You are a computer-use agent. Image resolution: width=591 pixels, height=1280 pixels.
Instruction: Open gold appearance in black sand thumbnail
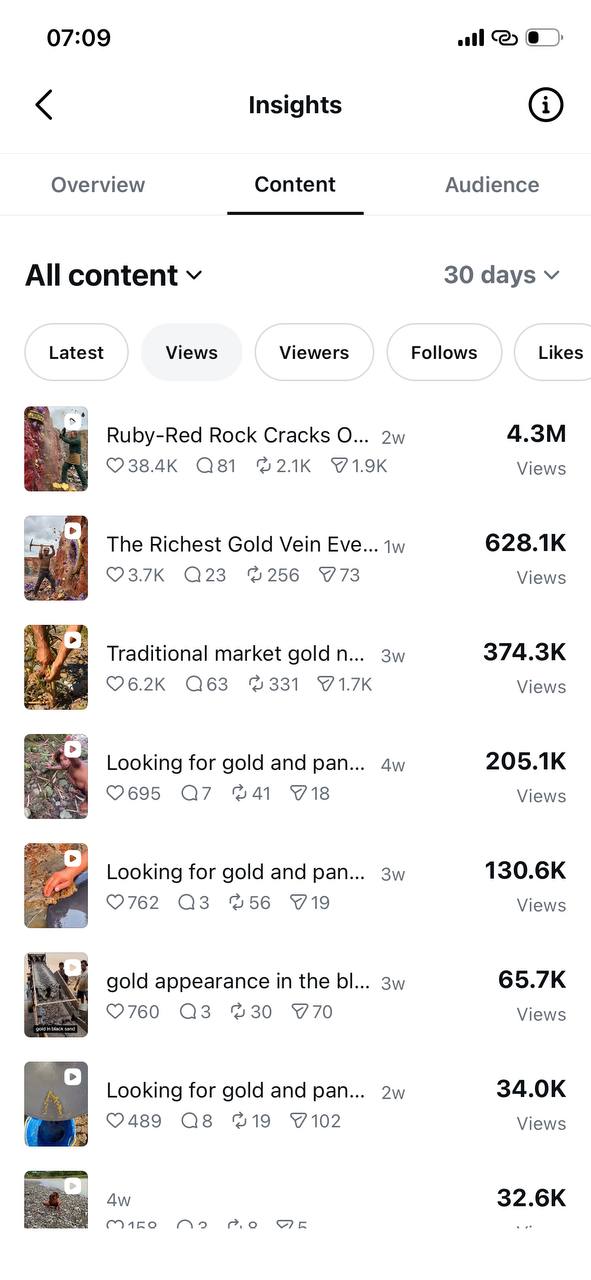click(56, 995)
